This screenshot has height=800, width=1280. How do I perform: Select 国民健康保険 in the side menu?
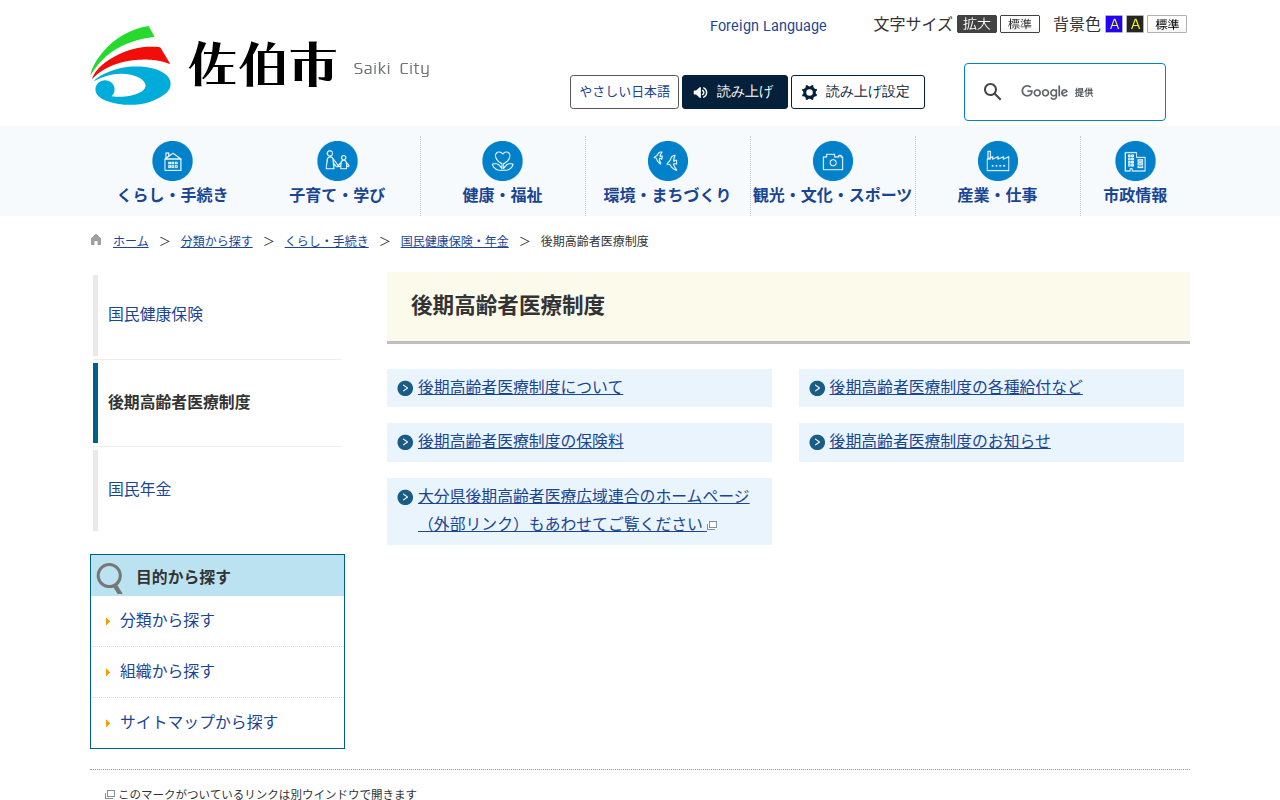(x=156, y=314)
